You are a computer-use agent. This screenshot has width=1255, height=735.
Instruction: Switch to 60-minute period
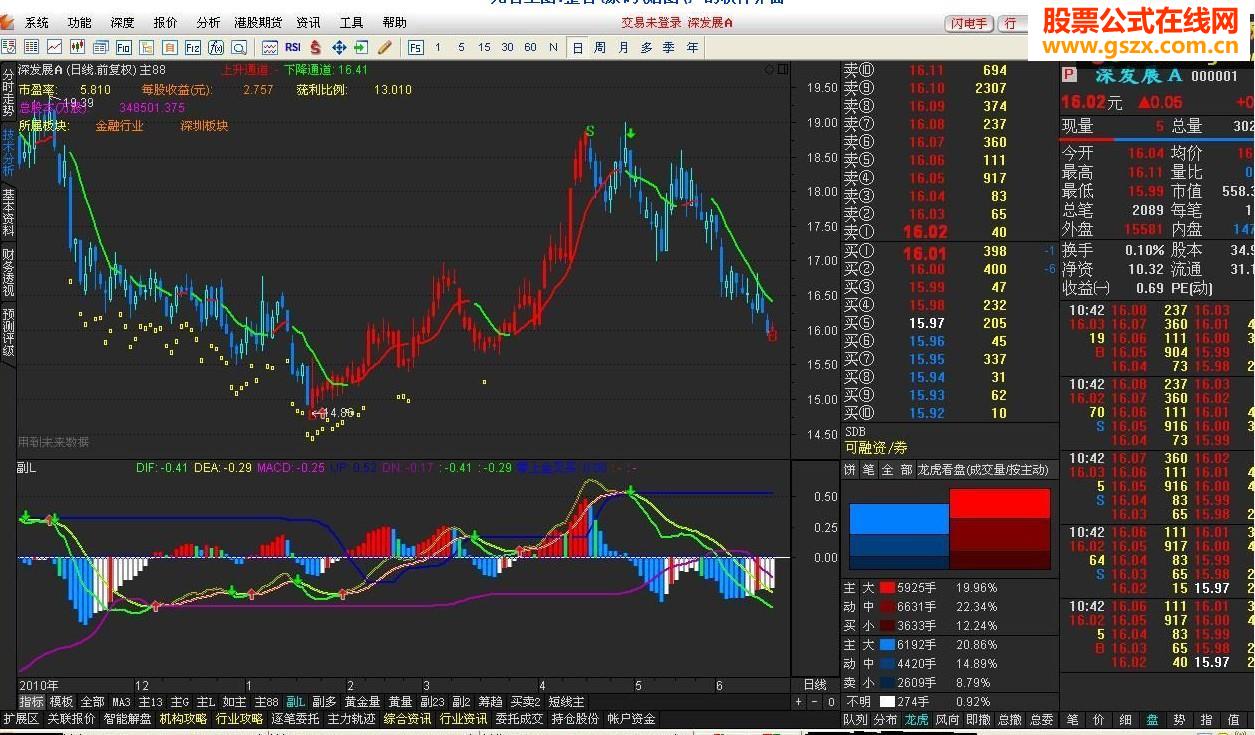click(x=530, y=47)
